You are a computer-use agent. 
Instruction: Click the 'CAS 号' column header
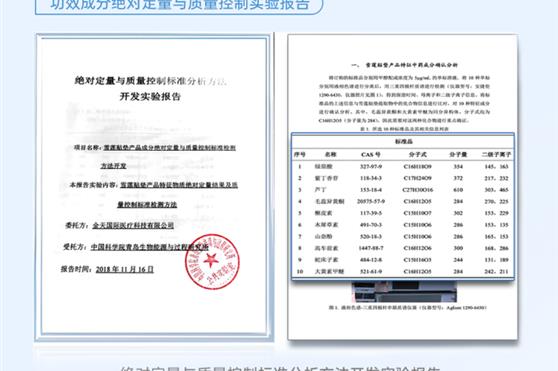point(370,154)
